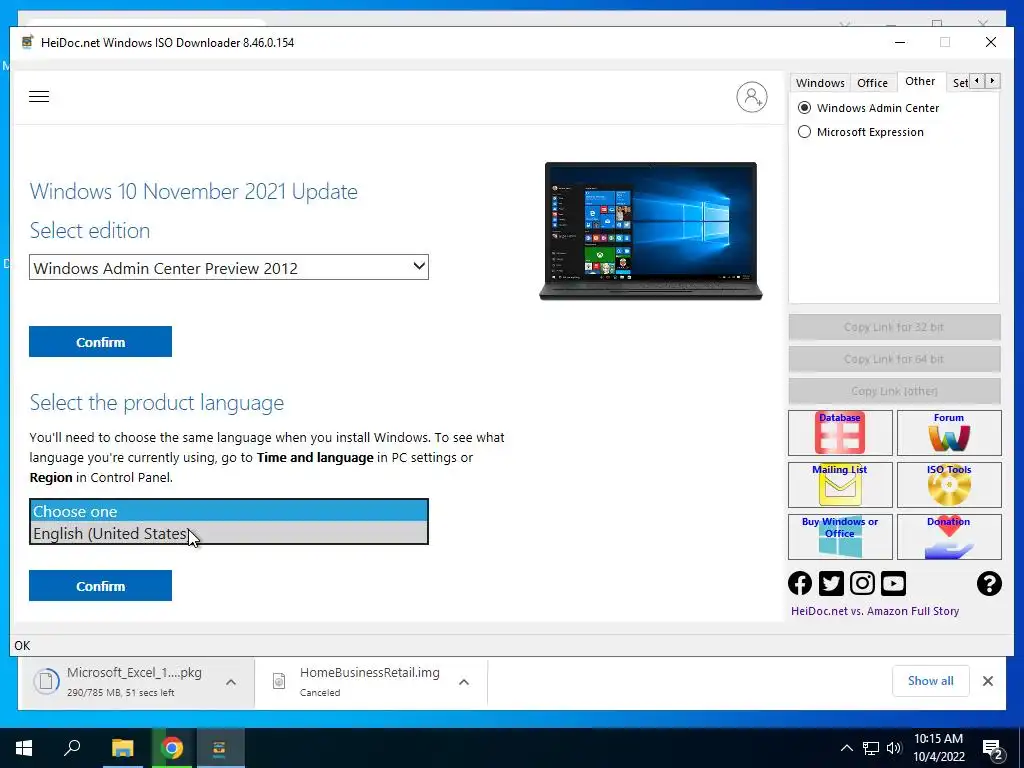
Task: Click the ISO Downloader taskbar icon
Action: tap(219, 748)
